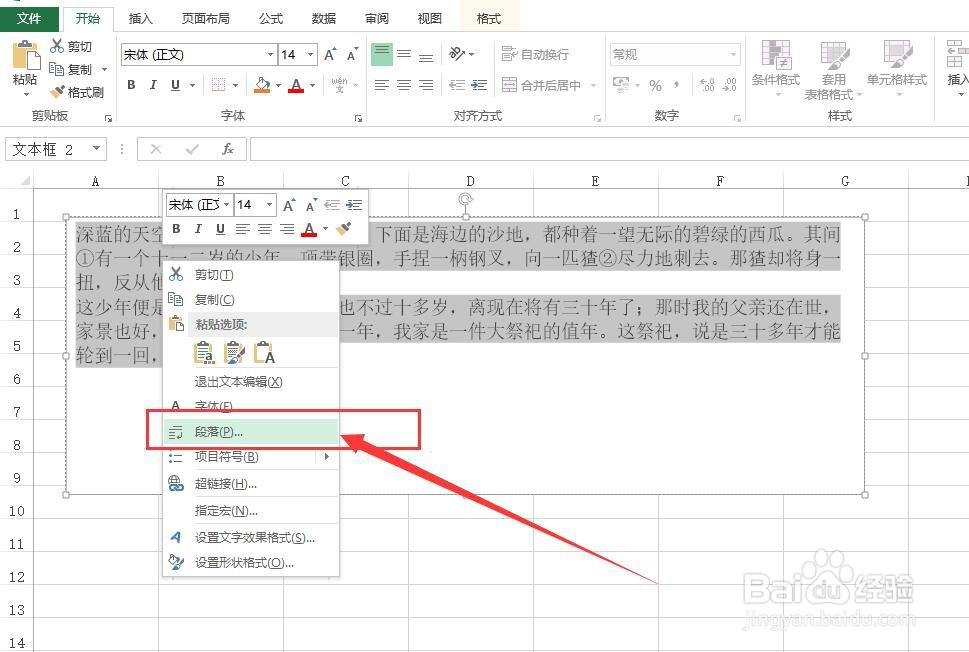Expand the merge and center dropdown arrow
This screenshot has width=969, height=652.
tap(593, 85)
